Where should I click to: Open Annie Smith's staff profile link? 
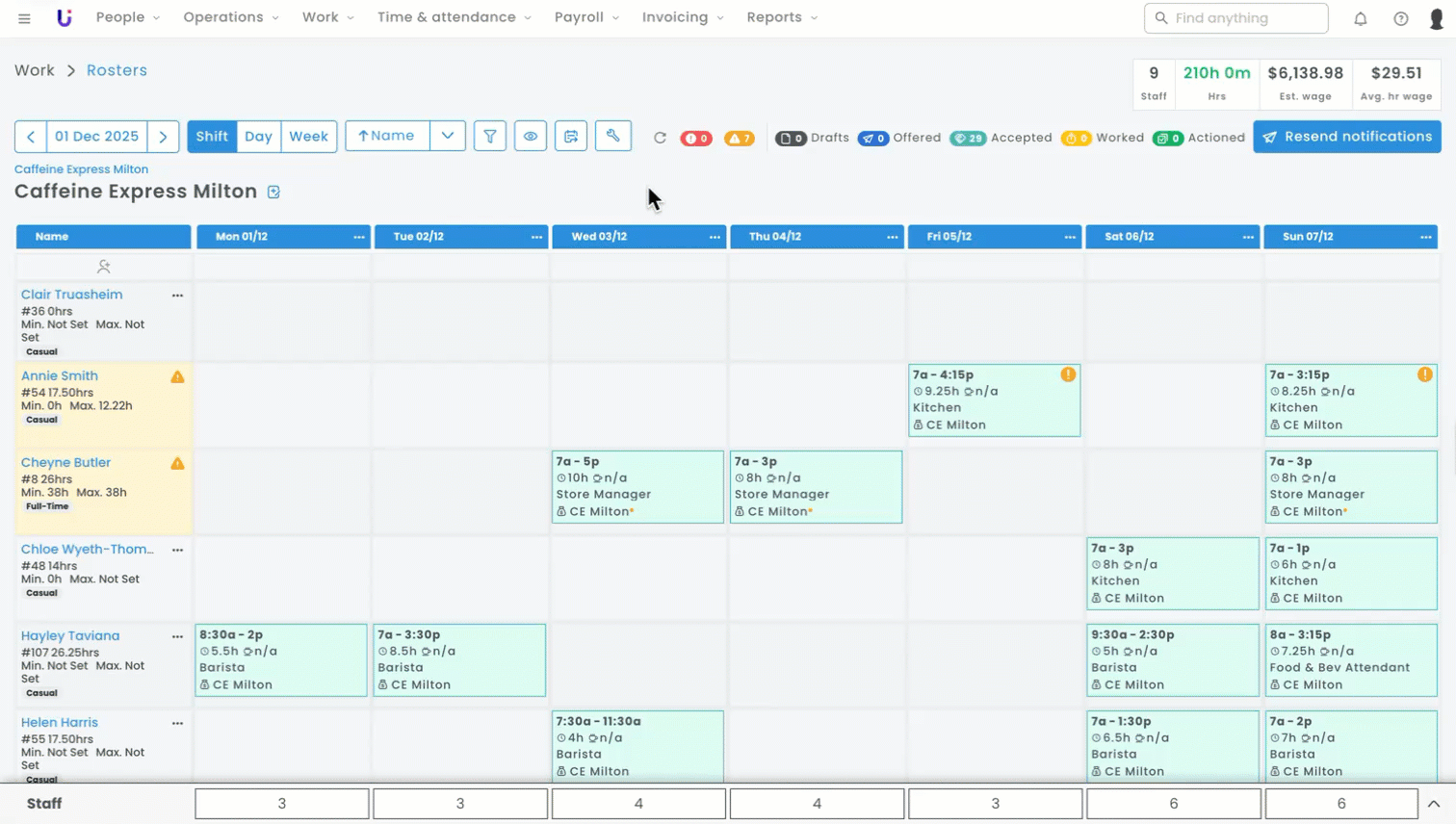tap(60, 376)
